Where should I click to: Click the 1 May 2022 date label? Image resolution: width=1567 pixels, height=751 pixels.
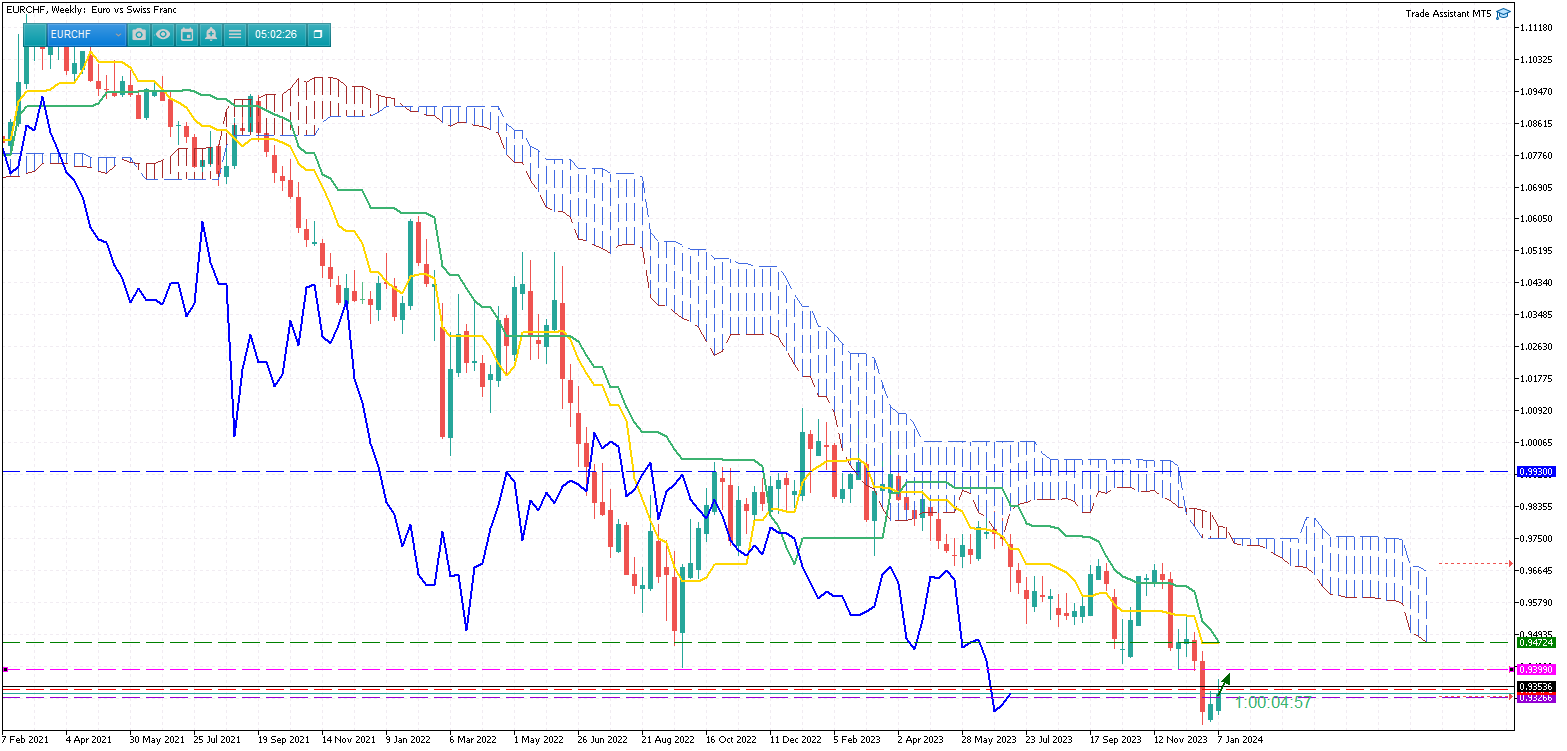(538, 741)
